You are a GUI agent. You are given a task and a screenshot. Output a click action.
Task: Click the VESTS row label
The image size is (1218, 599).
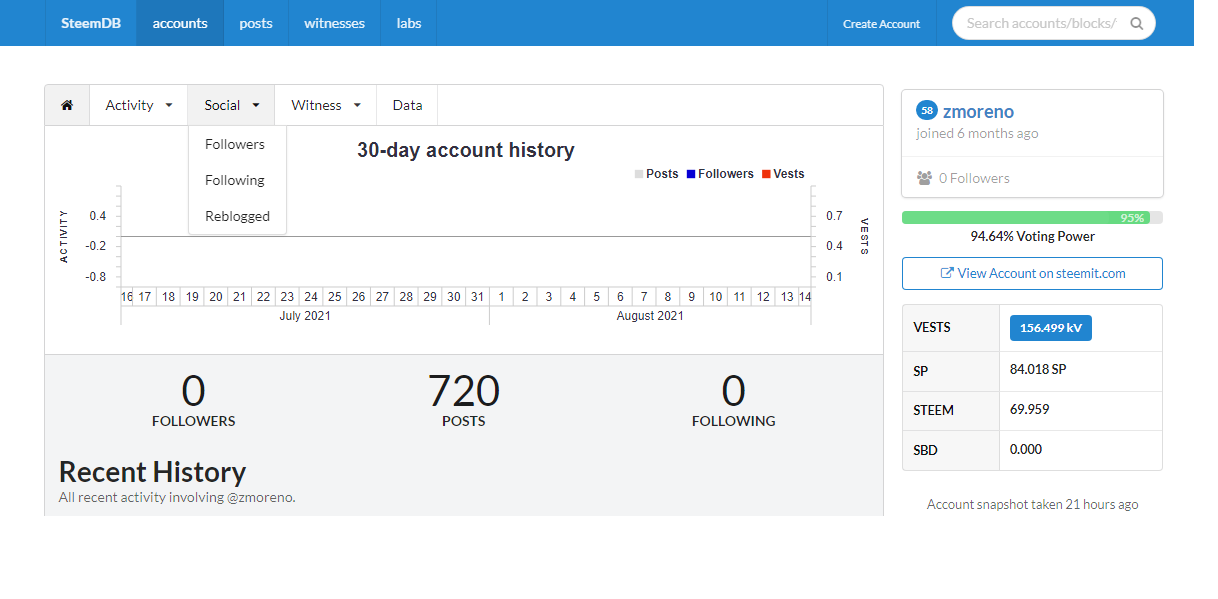(931, 328)
